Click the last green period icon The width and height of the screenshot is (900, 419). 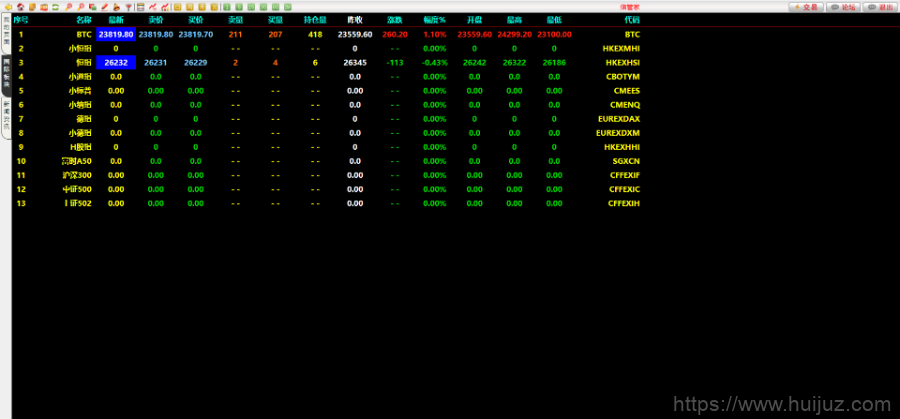click(288, 7)
